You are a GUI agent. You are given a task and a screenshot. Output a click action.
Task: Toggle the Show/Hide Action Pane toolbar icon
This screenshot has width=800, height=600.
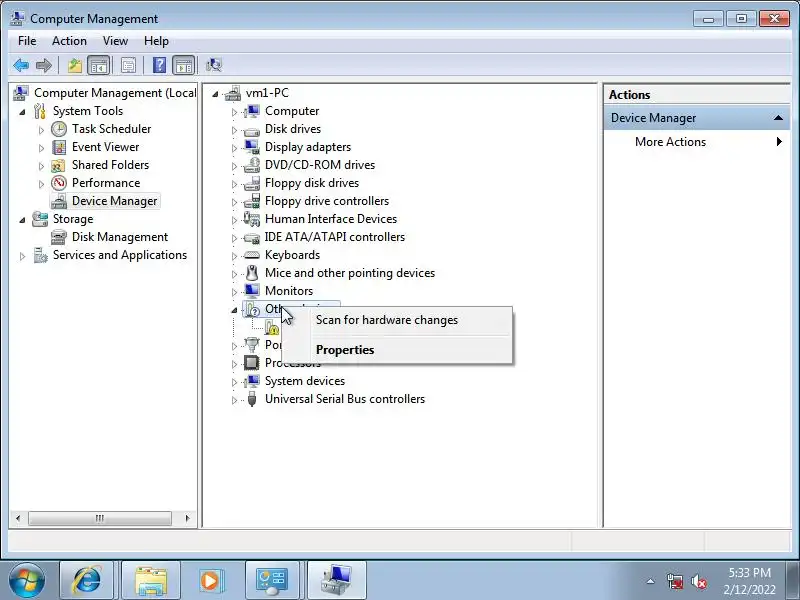[x=184, y=65]
